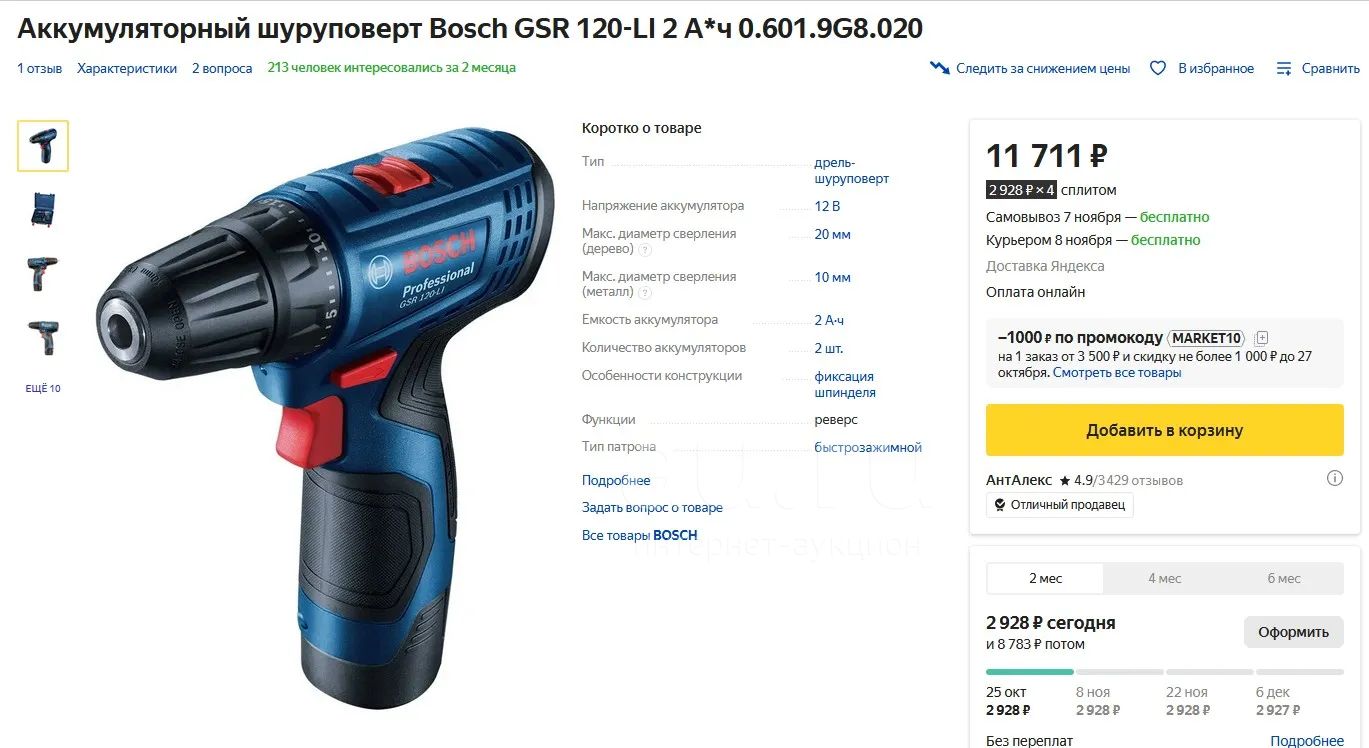Add the drill to cart
1369x748 pixels.
1165,430
